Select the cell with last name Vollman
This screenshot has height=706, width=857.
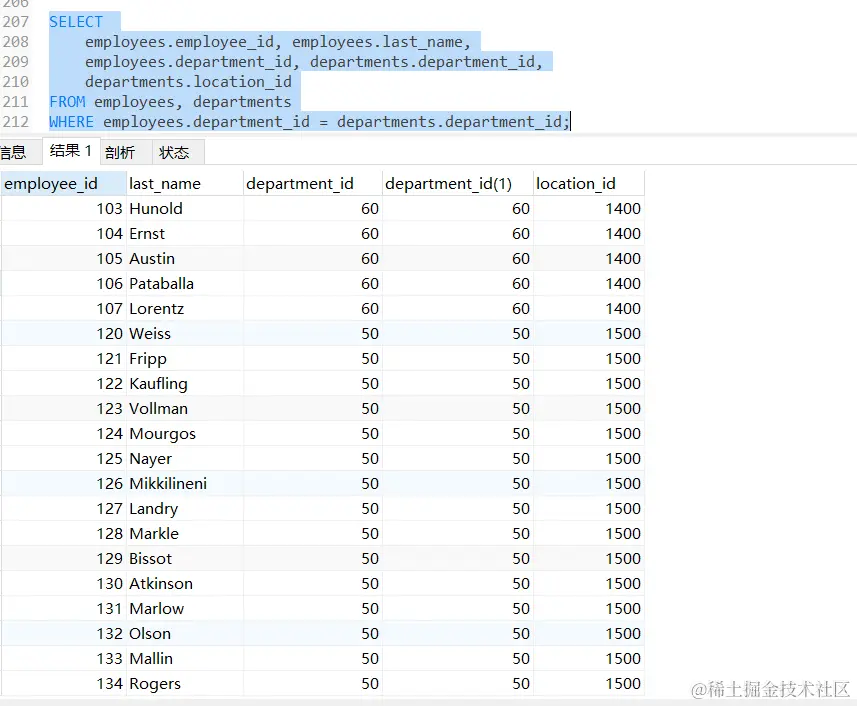click(x=185, y=409)
